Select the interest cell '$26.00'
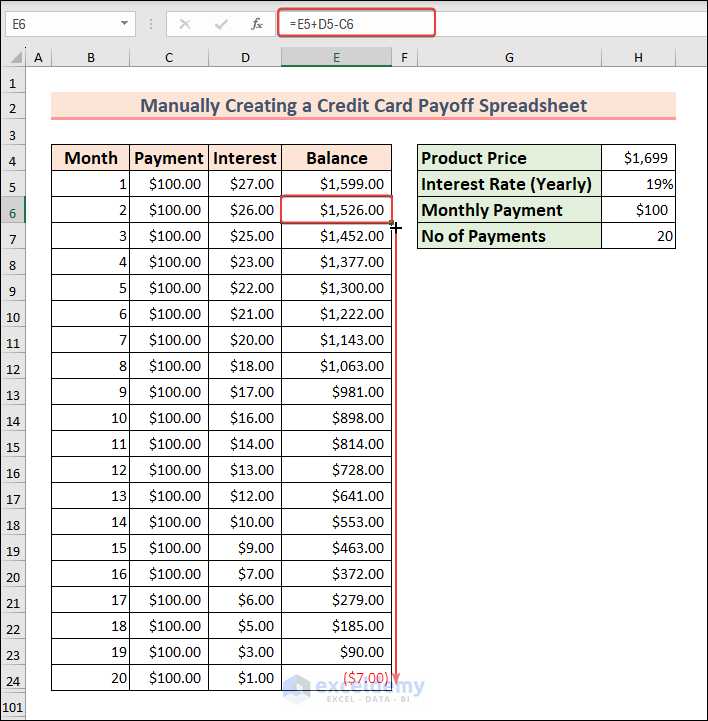Image resolution: width=708 pixels, height=721 pixels. pyautogui.click(x=245, y=210)
